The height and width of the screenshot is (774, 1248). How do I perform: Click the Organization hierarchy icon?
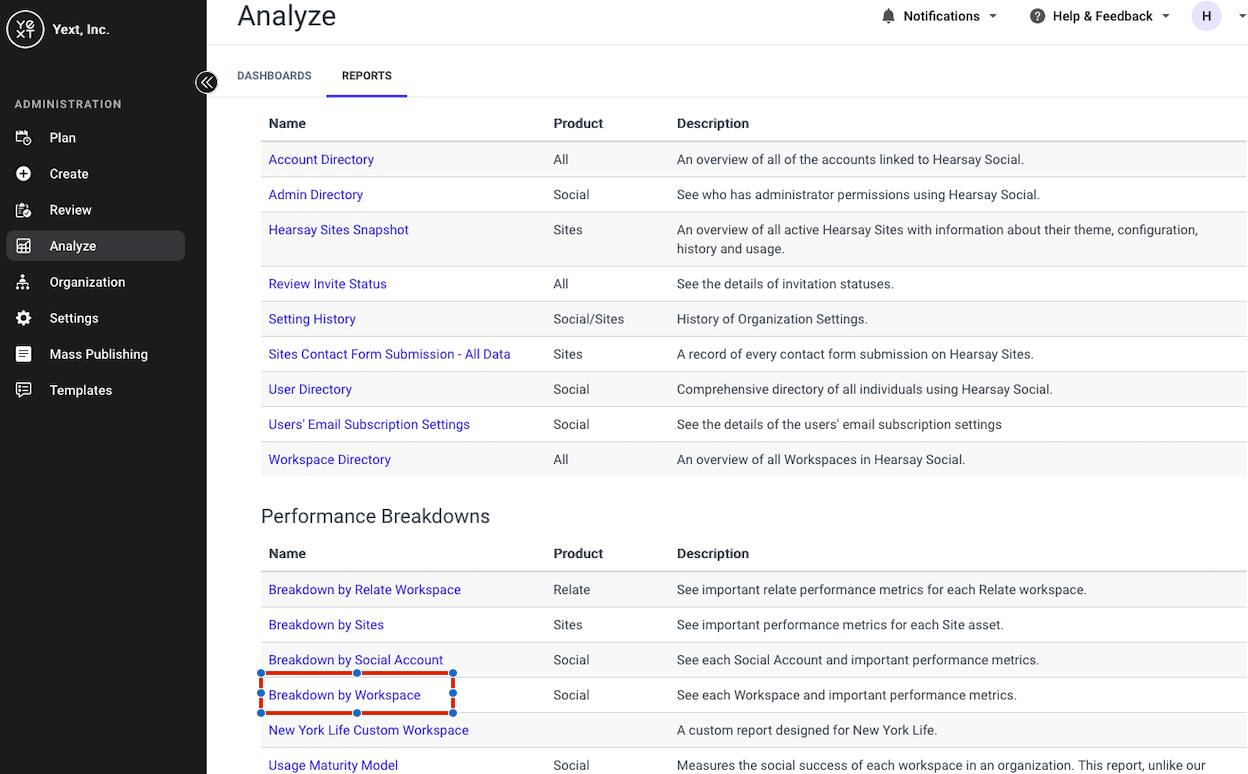coord(24,282)
